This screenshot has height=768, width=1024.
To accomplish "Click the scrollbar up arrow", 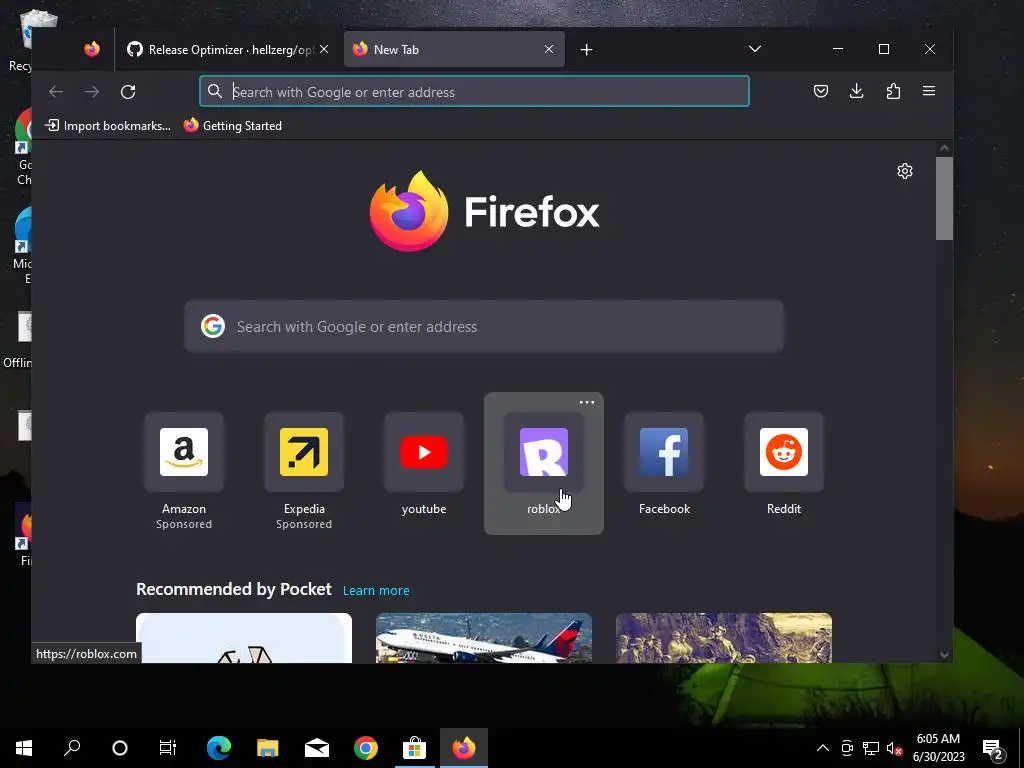I will [944, 148].
